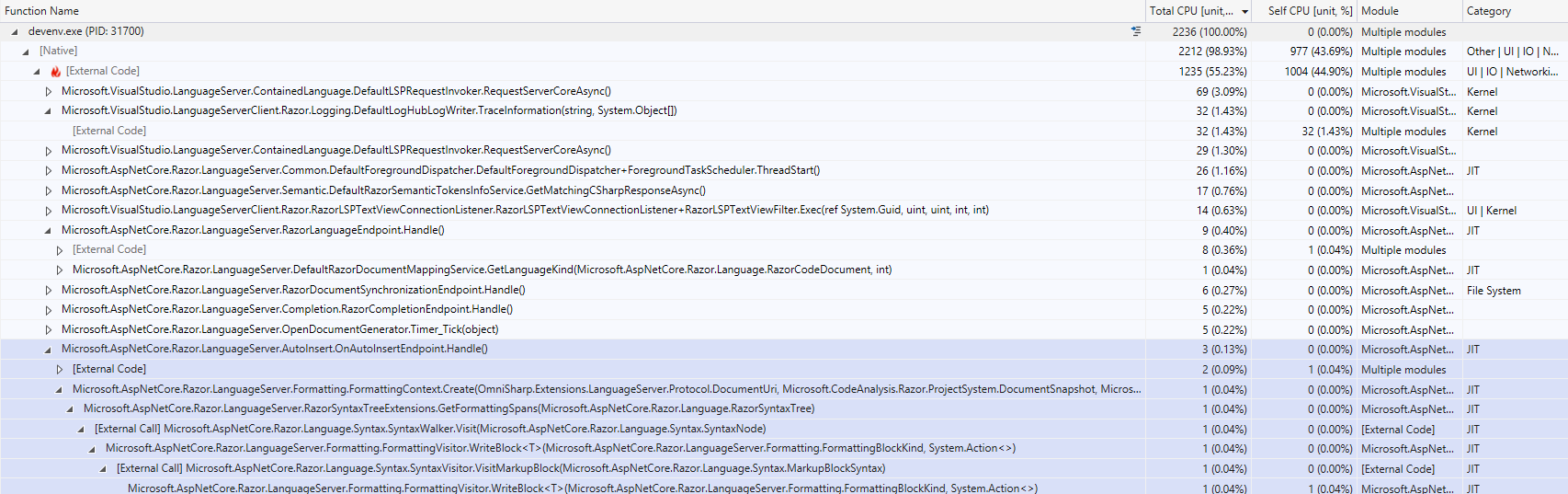
Task: Click the 3 (0.13%) Total CPU value
Action: click(1225, 350)
